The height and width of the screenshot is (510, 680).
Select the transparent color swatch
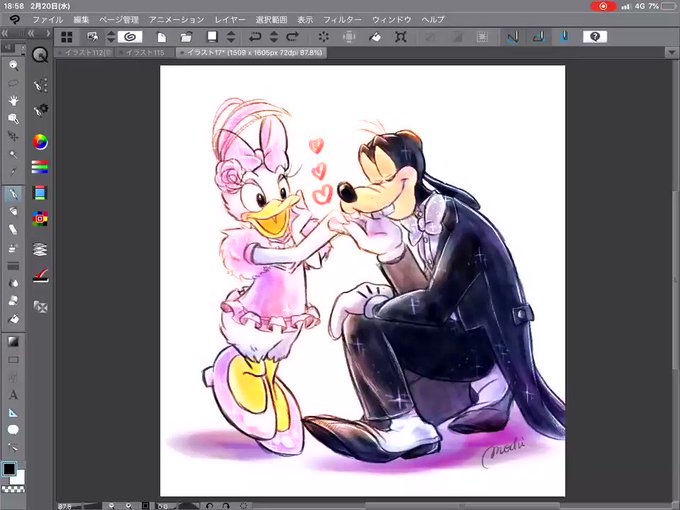click(13, 489)
